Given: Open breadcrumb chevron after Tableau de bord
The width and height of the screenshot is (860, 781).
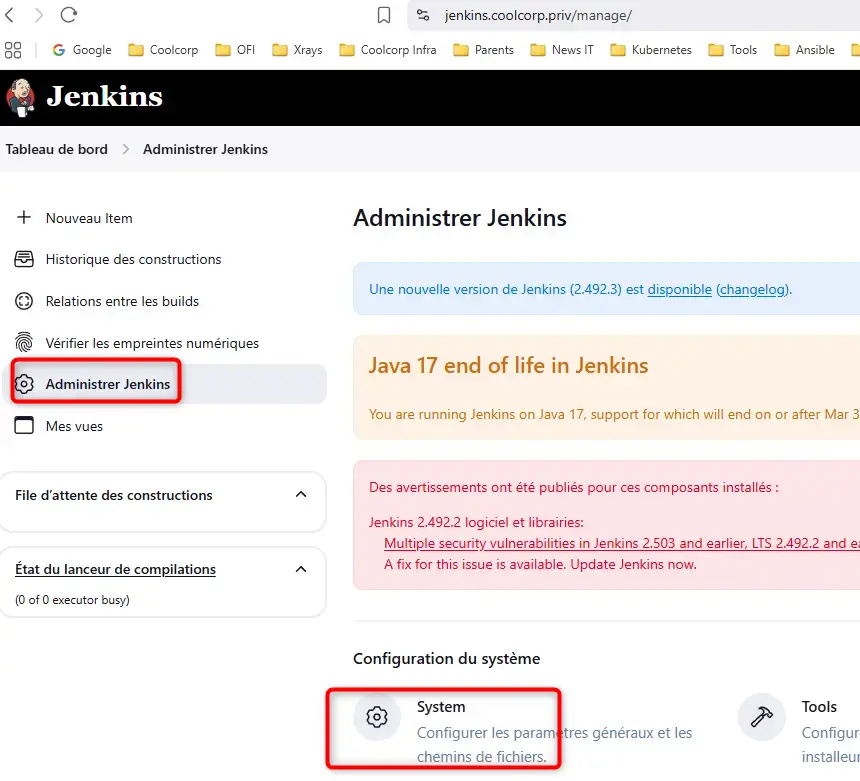Looking at the screenshot, I should coord(126,149).
